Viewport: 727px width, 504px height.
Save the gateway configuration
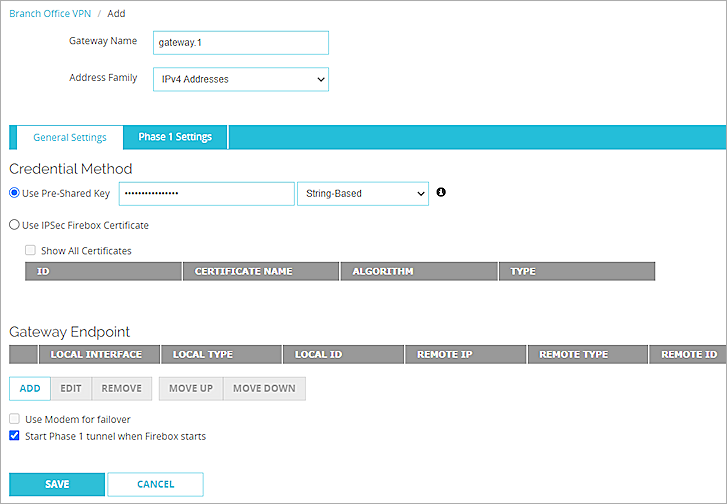tap(57, 484)
